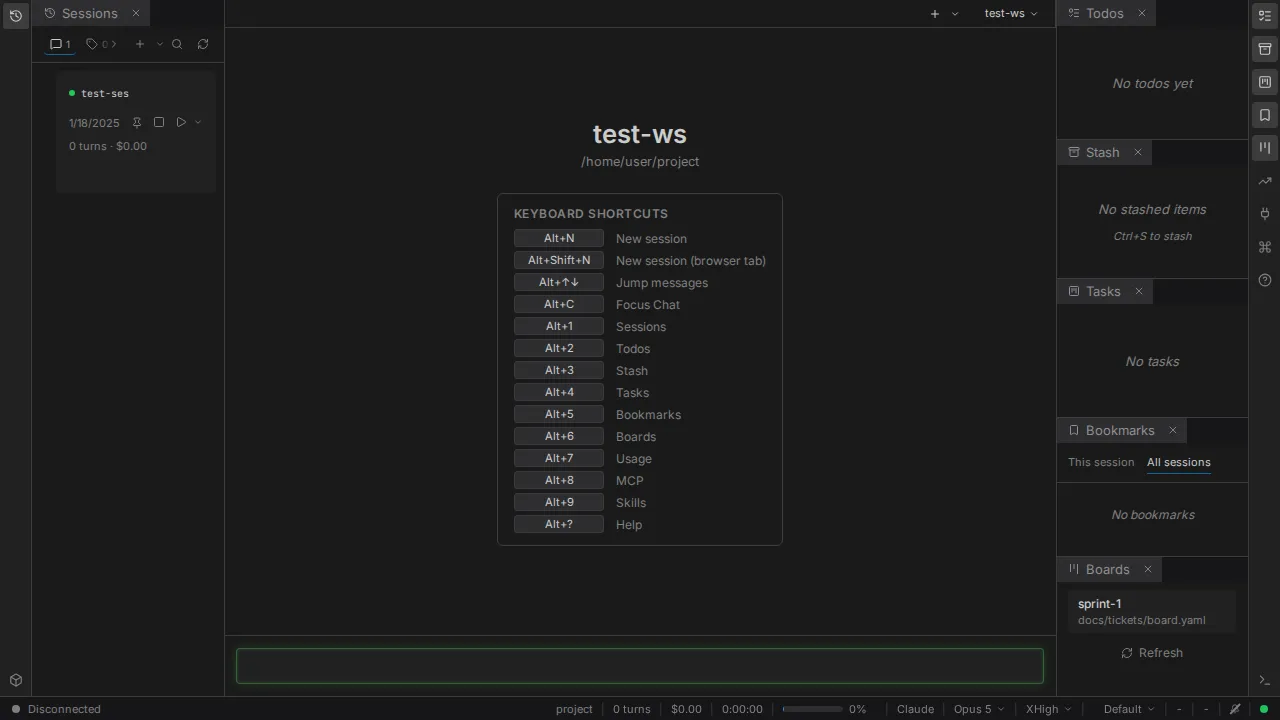Refresh the sessions list
The height and width of the screenshot is (720, 1280).
[203, 44]
